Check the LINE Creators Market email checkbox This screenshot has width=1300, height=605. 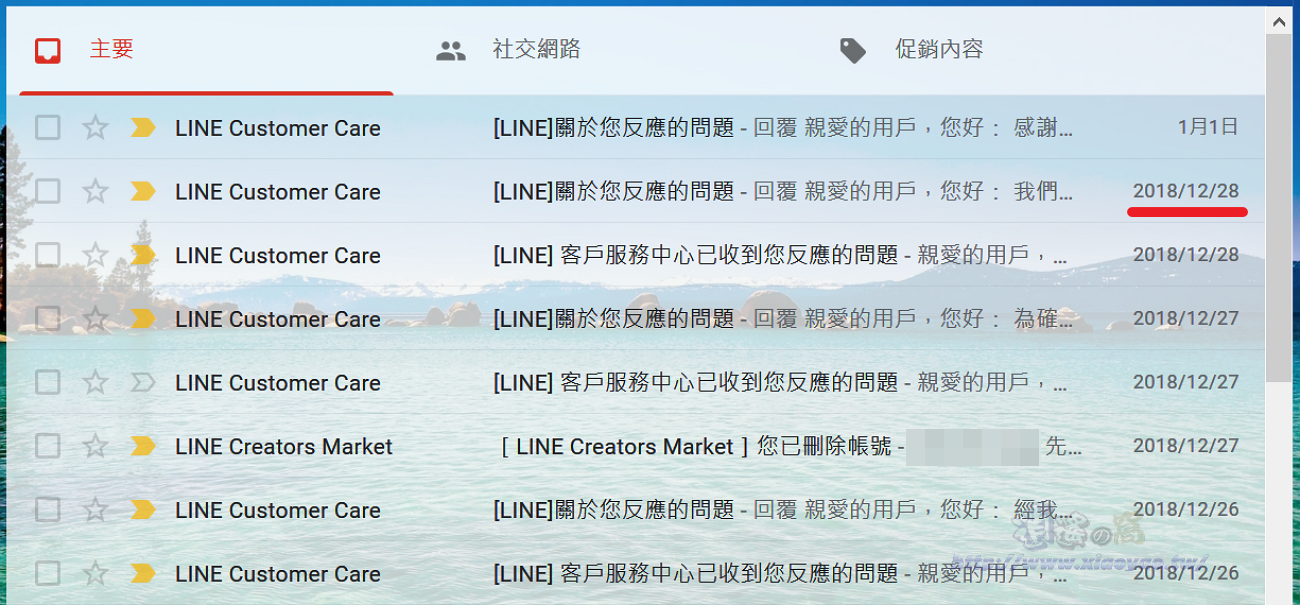click(x=47, y=446)
